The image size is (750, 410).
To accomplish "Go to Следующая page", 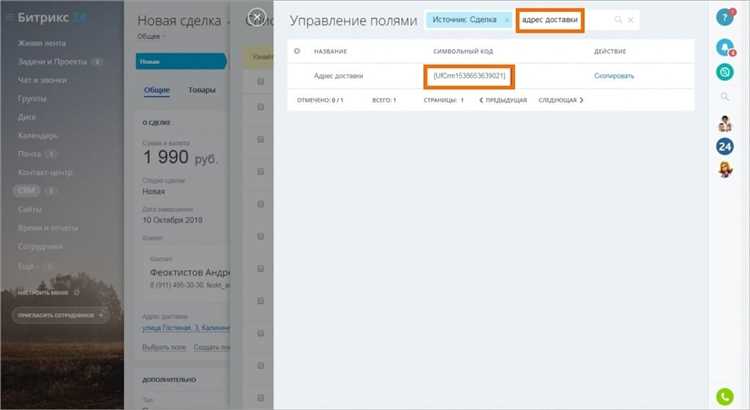I will point(561,100).
